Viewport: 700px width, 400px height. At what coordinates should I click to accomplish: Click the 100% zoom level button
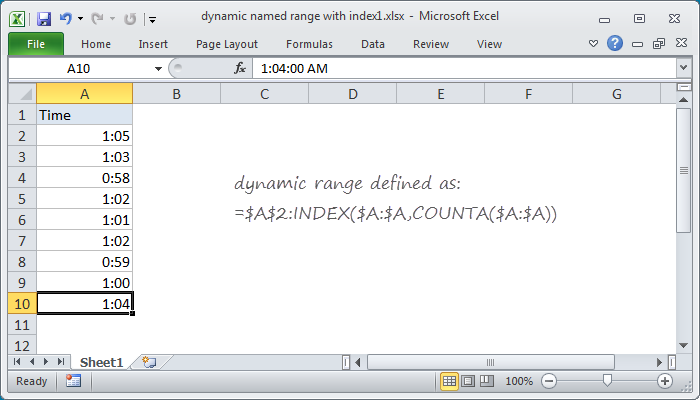pyautogui.click(x=518, y=381)
